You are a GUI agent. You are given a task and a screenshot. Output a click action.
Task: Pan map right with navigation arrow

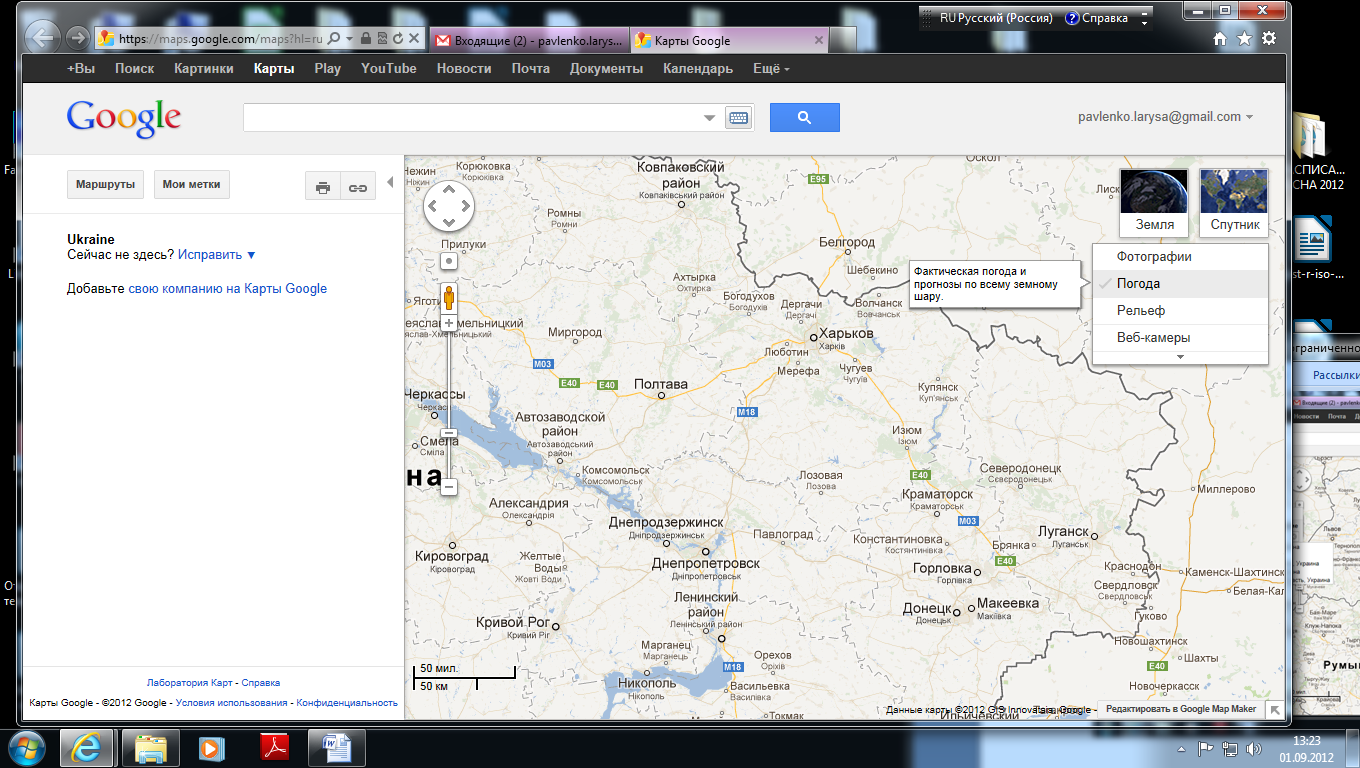466,207
